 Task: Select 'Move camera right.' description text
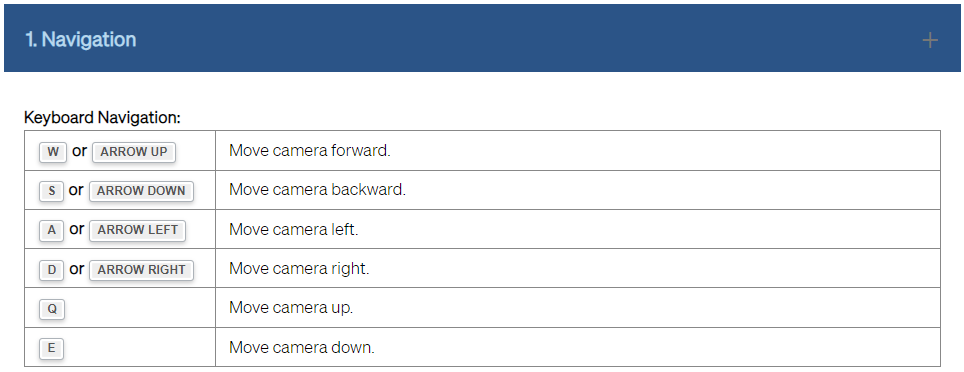click(299, 269)
